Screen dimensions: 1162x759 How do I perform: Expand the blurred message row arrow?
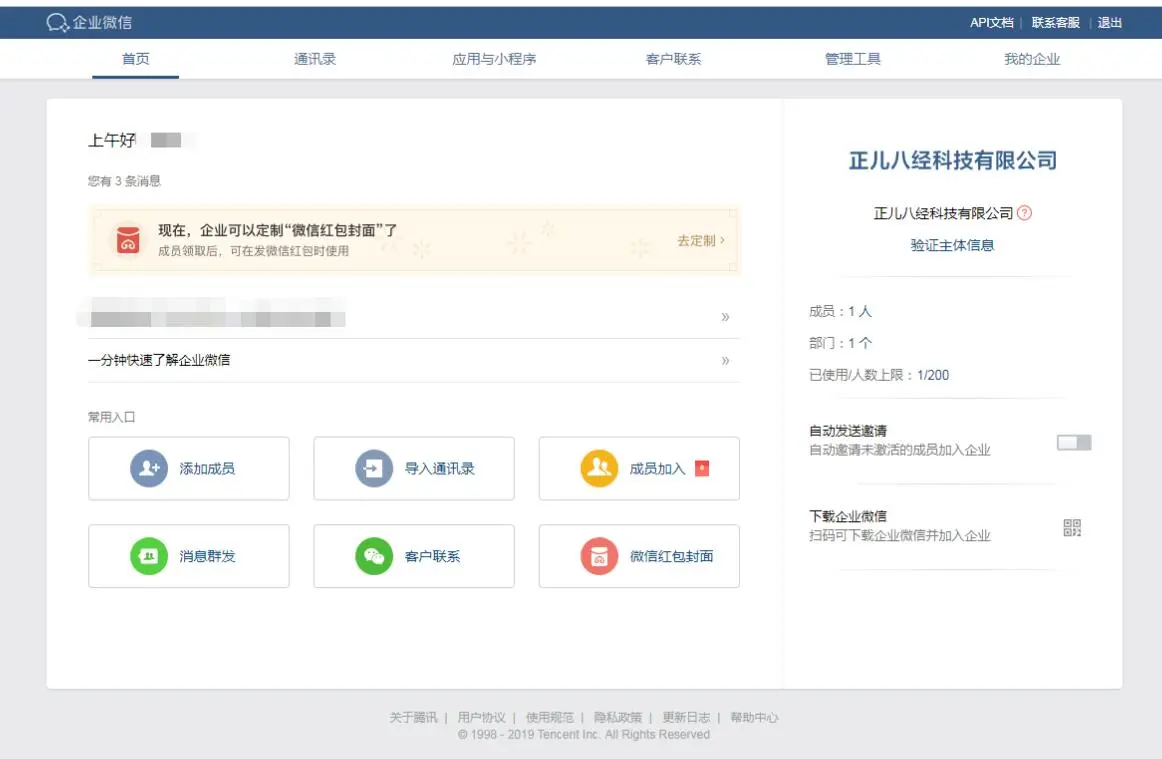[x=726, y=317]
